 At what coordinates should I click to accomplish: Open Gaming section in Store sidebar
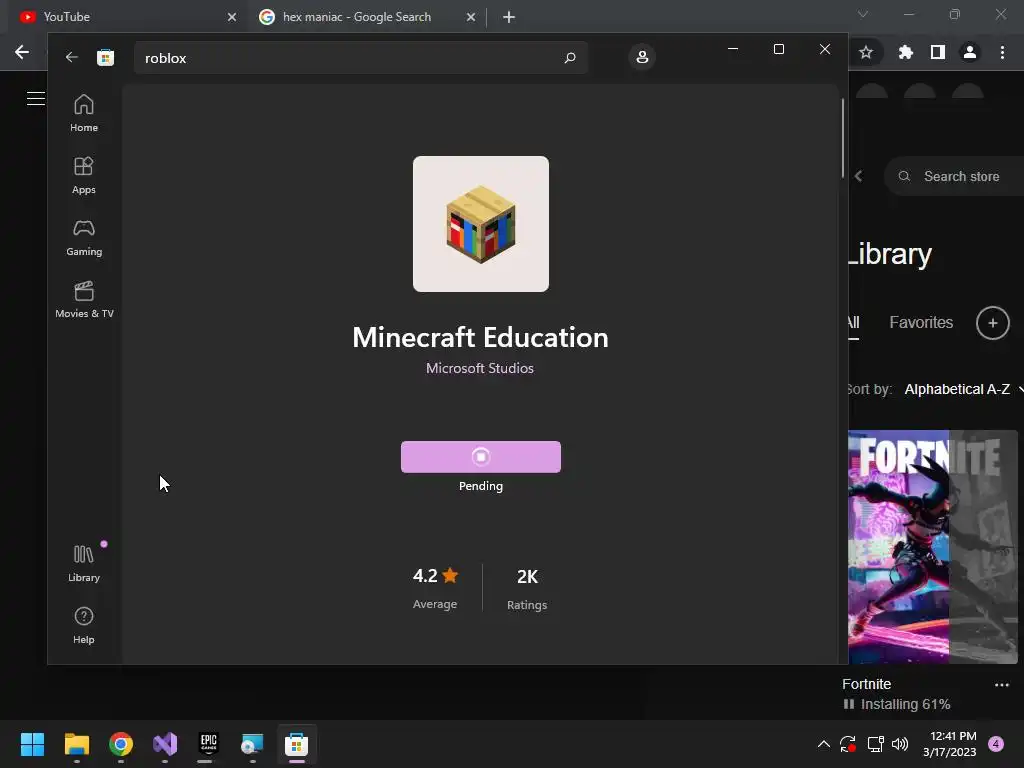pos(84,237)
